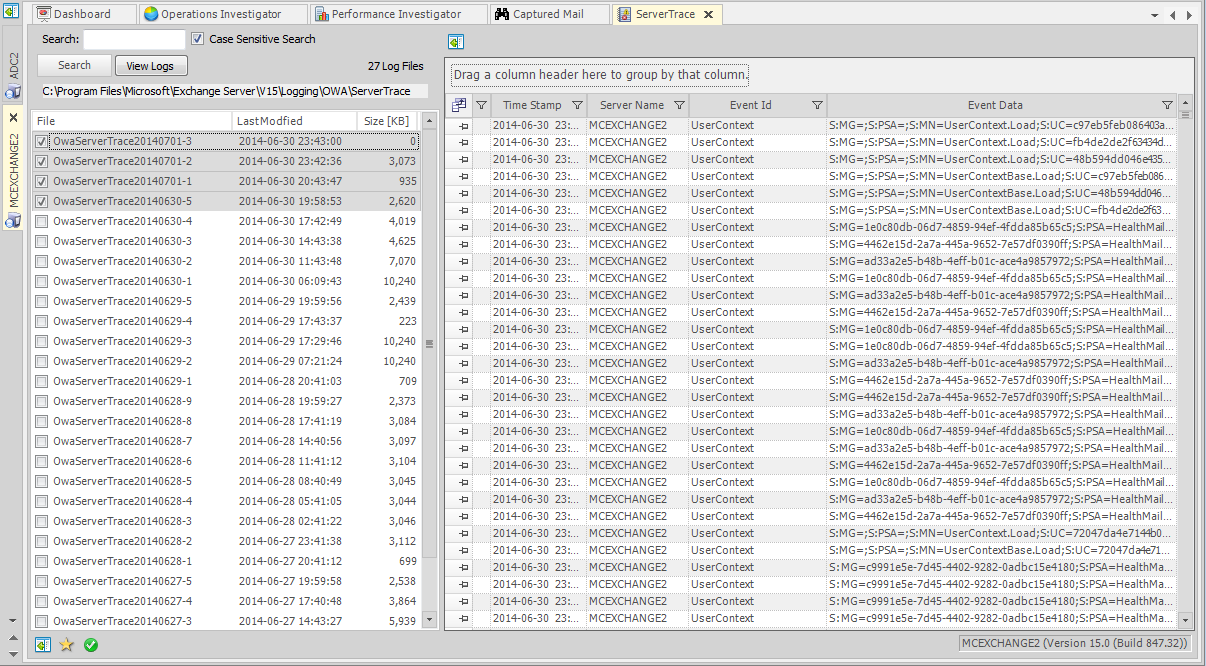The width and height of the screenshot is (1206, 666).
Task: Open the Event Data column filter dropdown
Action: (1168, 105)
